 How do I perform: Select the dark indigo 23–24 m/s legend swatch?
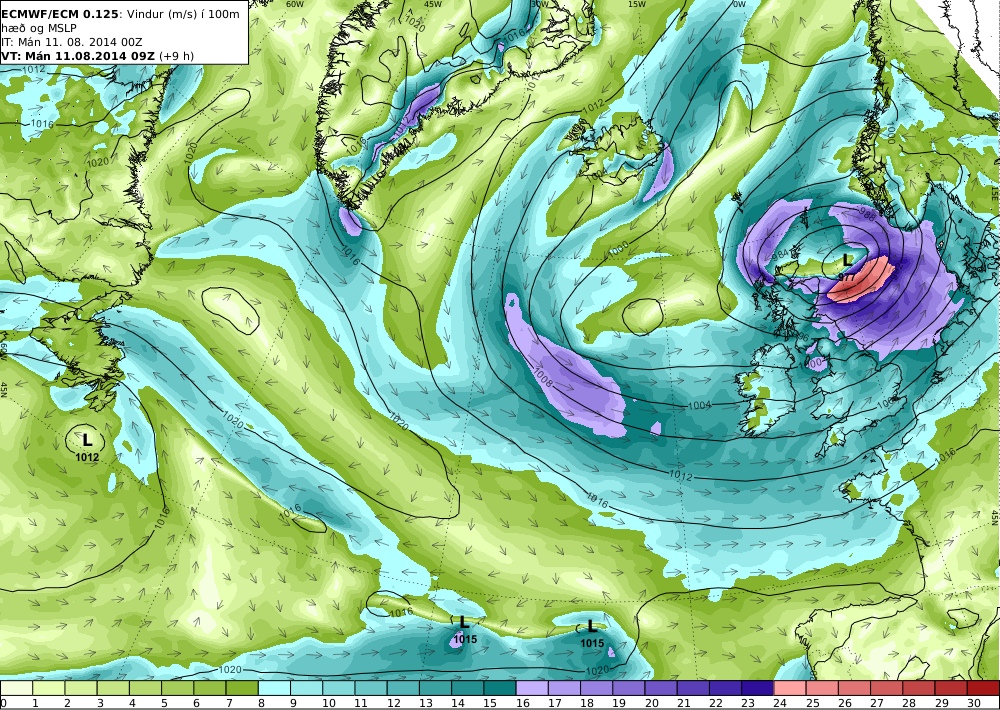pyautogui.click(x=758, y=688)
